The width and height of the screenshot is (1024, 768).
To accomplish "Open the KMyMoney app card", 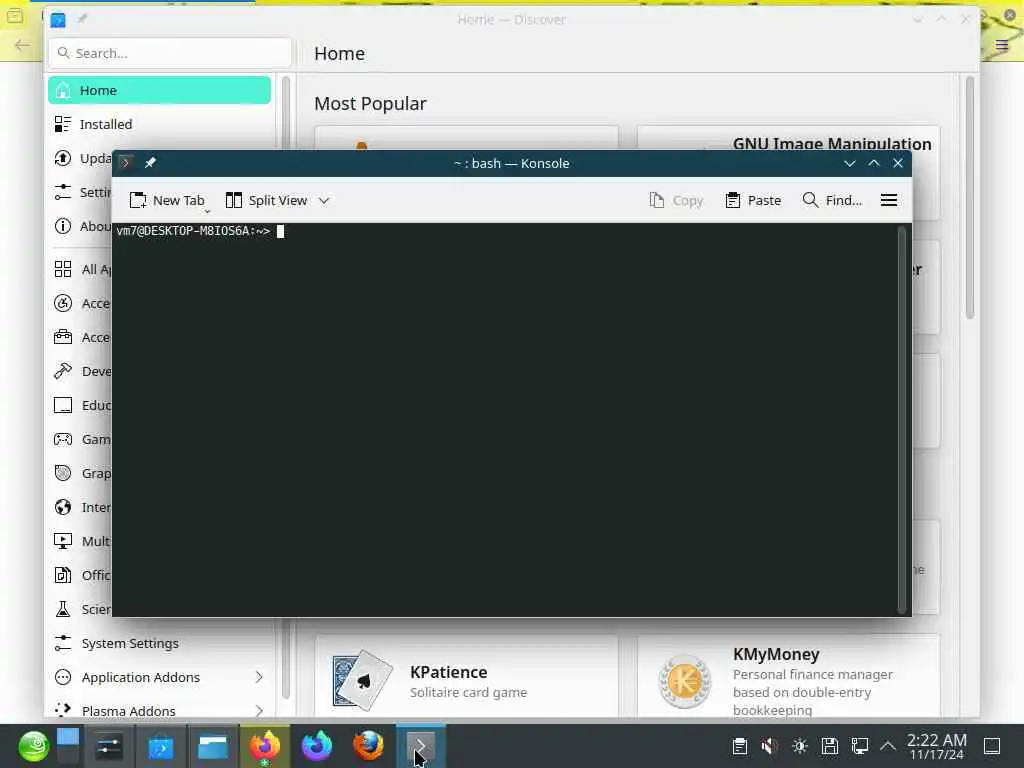I will [788, 677].
